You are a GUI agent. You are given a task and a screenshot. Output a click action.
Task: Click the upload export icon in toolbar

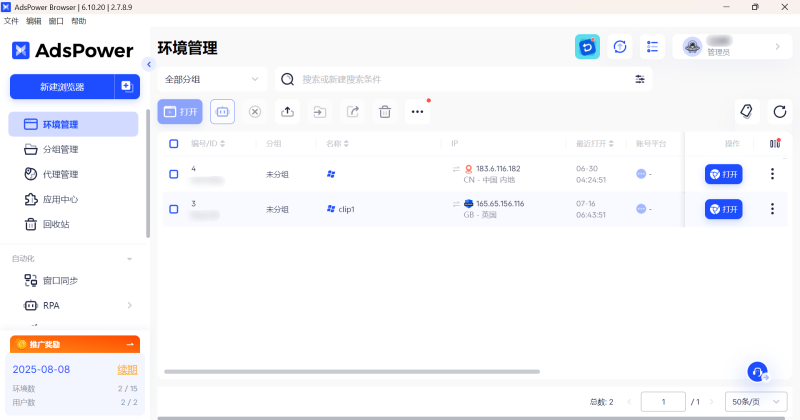[x=287, y=112]
